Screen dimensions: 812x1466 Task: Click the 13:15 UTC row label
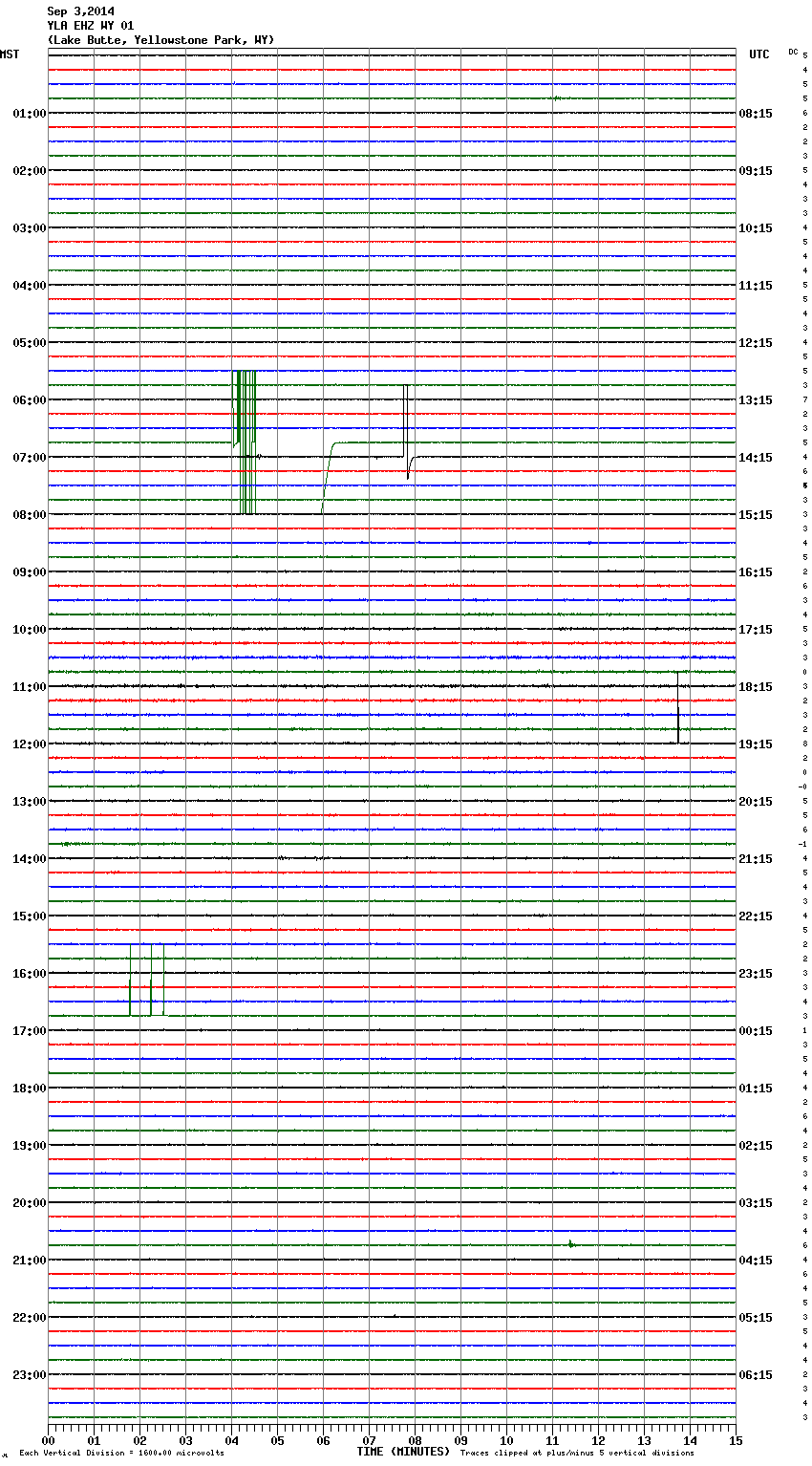point(756,400)
